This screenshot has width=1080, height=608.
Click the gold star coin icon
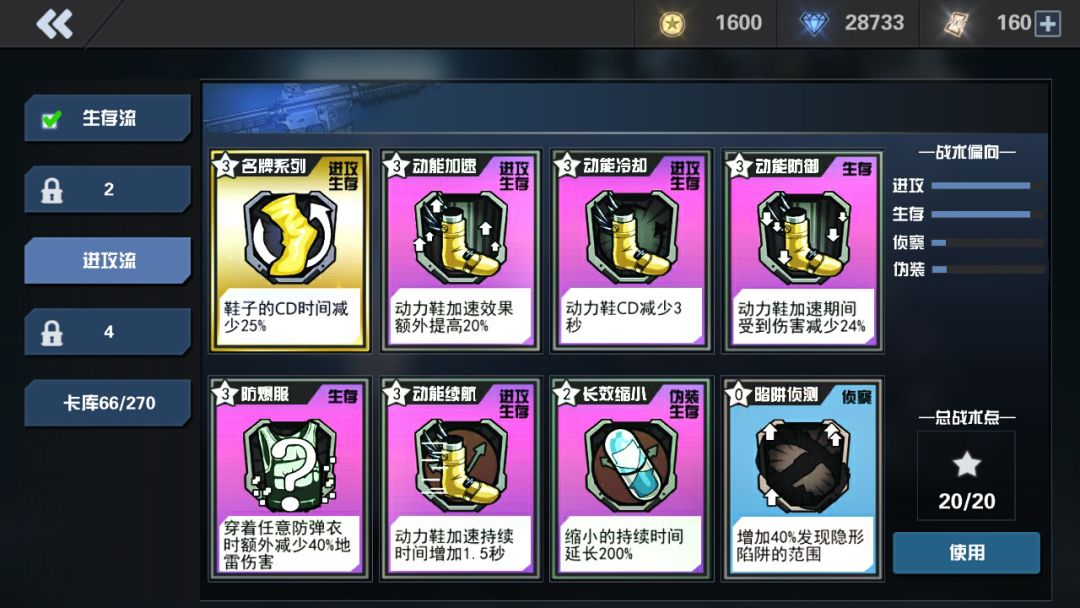click(x=672, y=24)
